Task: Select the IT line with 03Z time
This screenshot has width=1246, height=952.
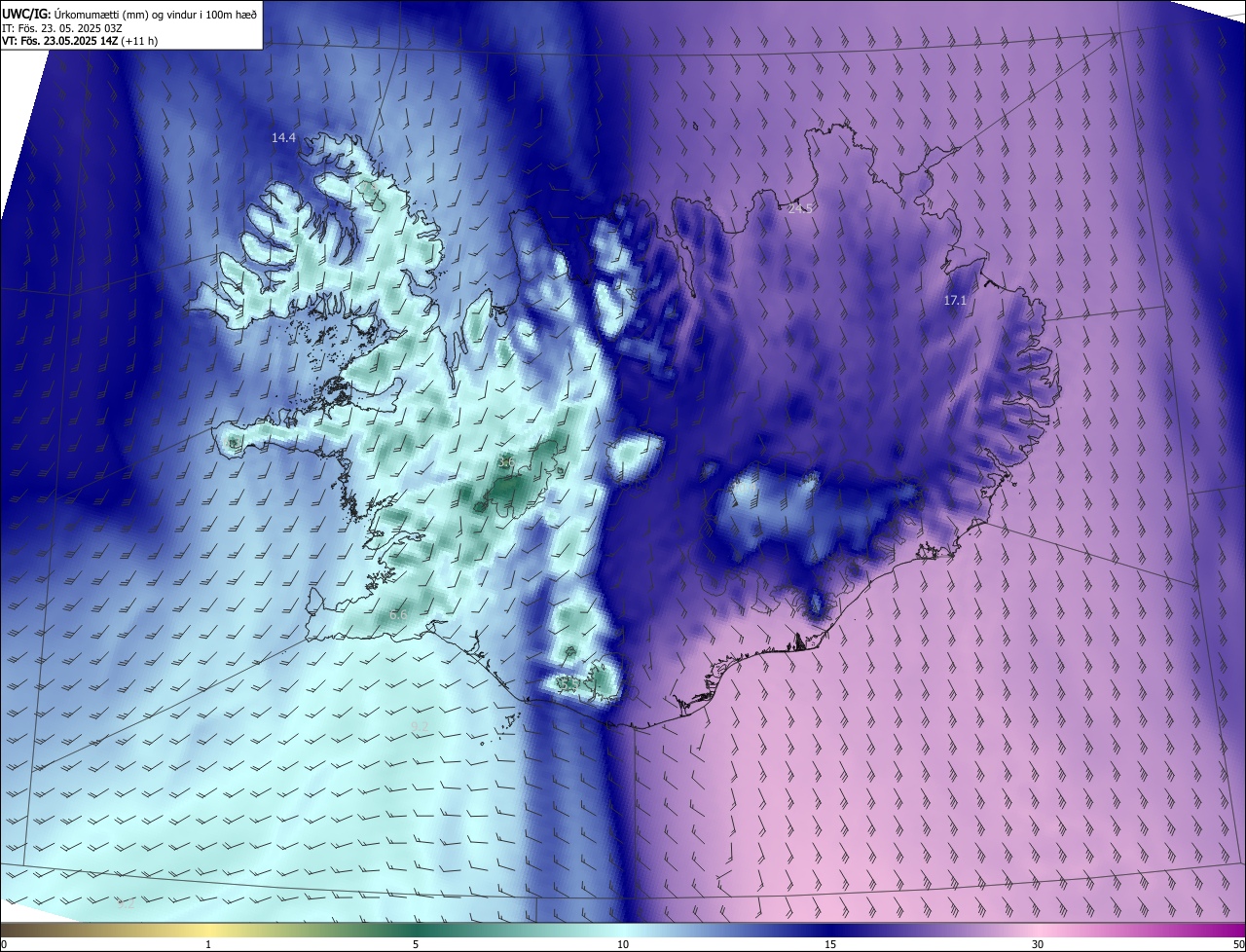Action: tap(62, 27)
